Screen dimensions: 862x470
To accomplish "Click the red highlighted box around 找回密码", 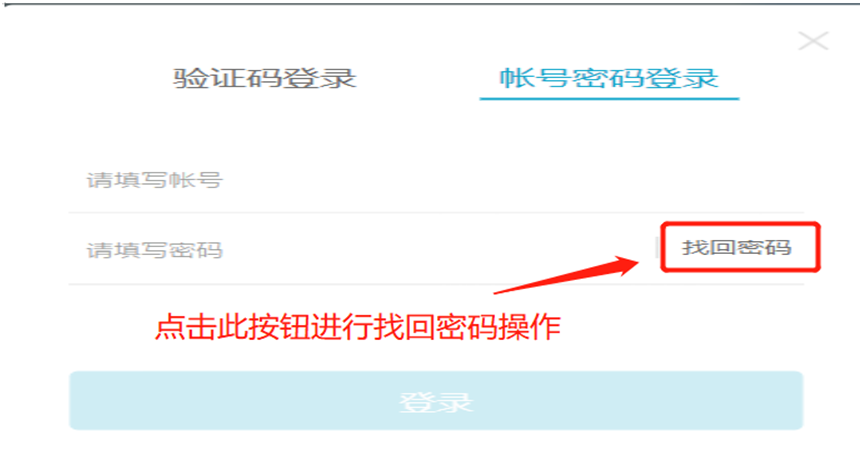I will 740,247.
